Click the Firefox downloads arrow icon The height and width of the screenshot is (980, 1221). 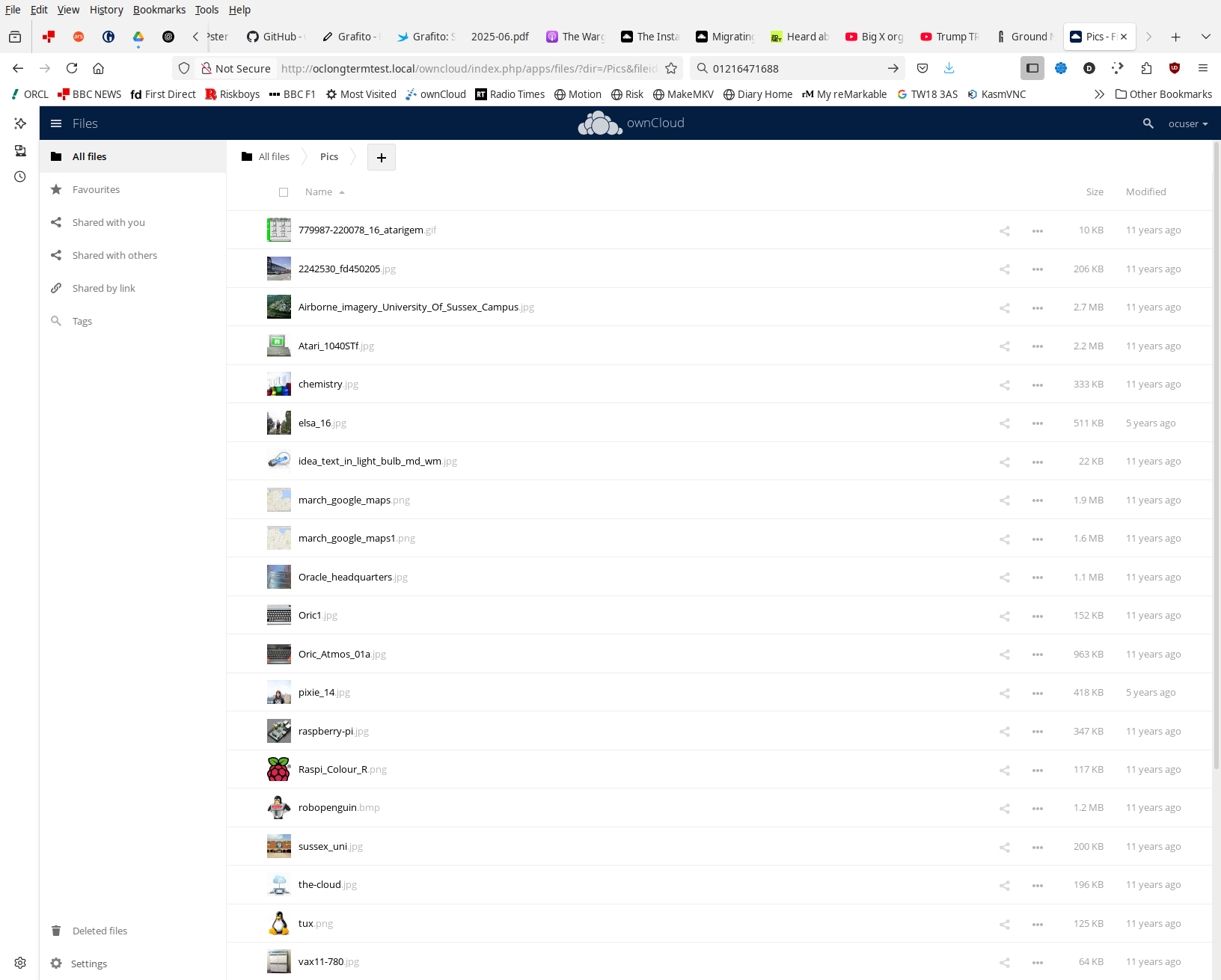tap(949, 69)
